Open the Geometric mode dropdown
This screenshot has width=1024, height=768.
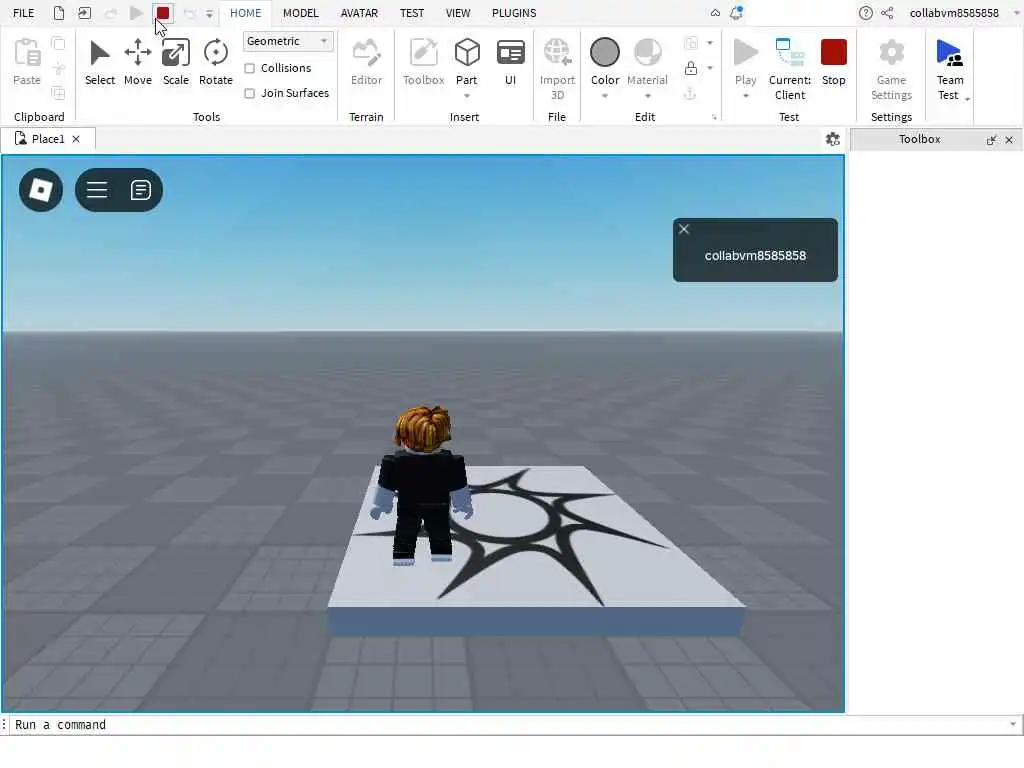[287, 41]
